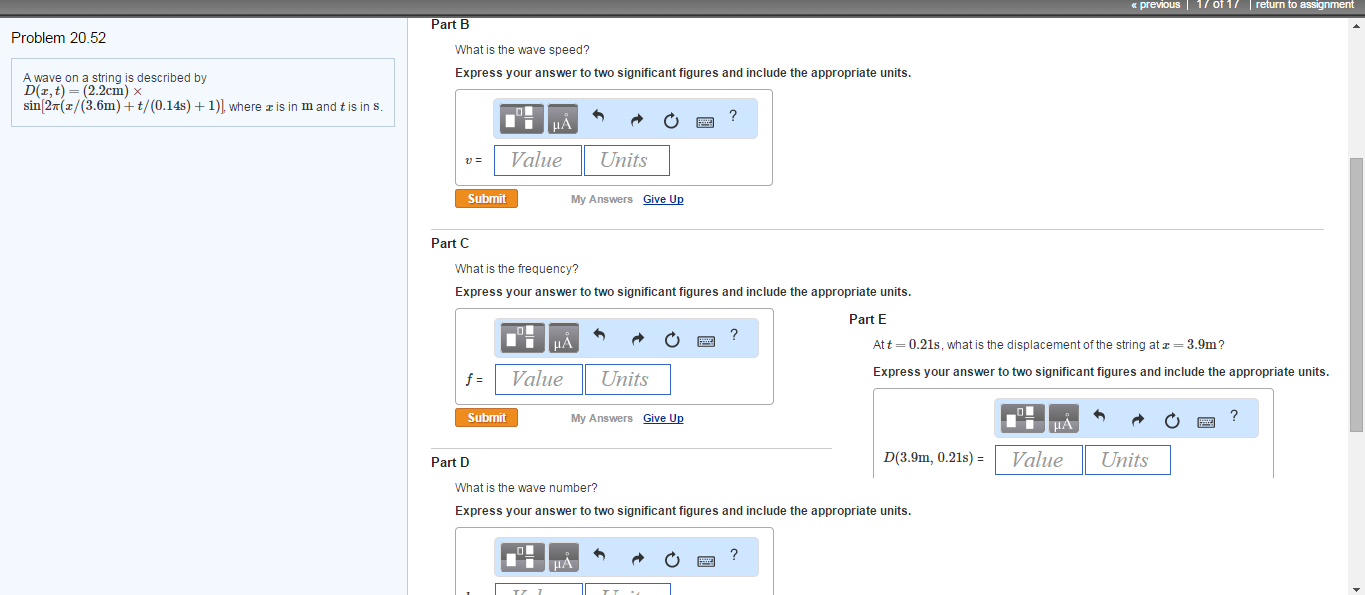
Task: Redo the entry in Part C answer box
Action: point(637,338)
